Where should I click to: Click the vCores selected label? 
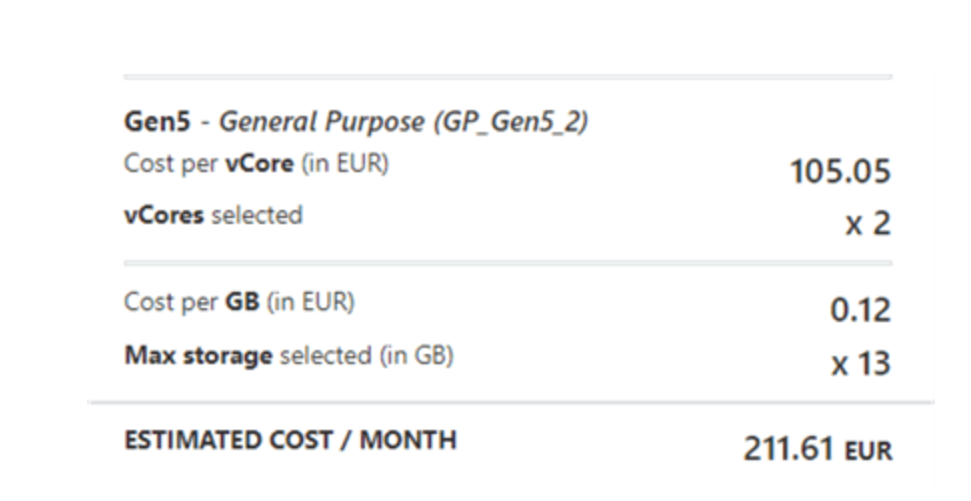[214, 215]
